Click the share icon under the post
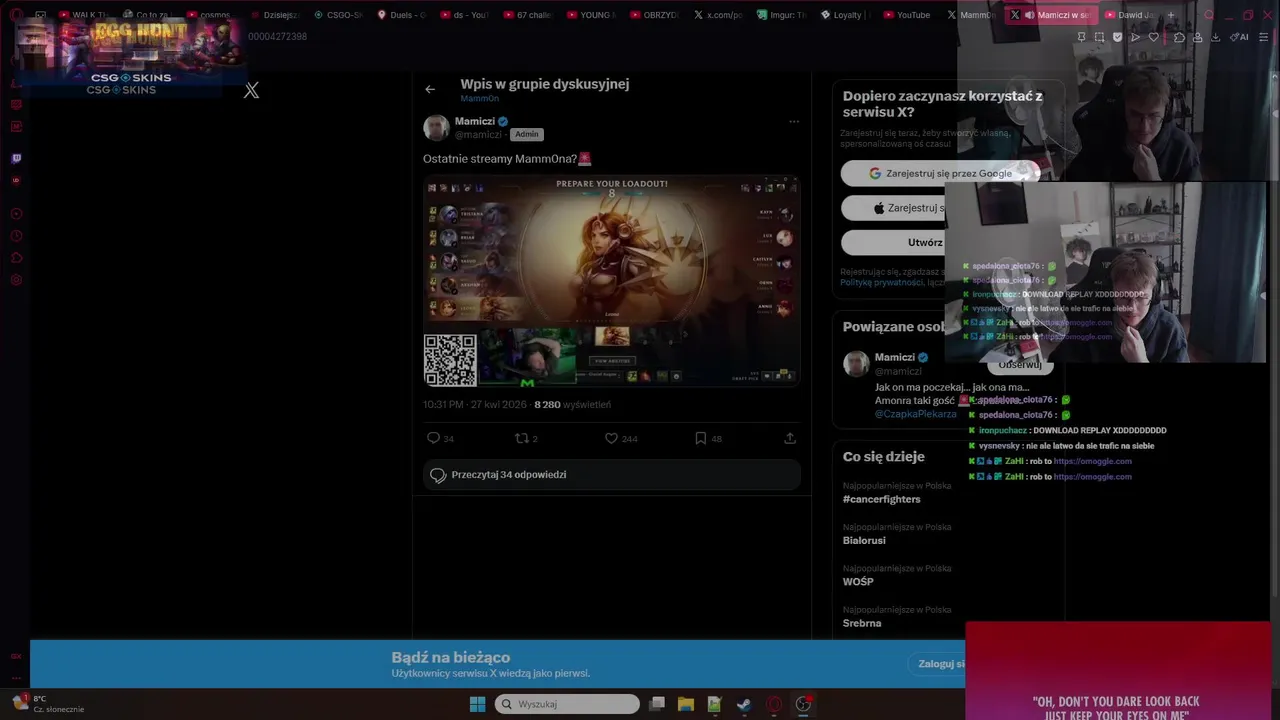Screen dimensions: 1280x720 click(x=790, y=438)
